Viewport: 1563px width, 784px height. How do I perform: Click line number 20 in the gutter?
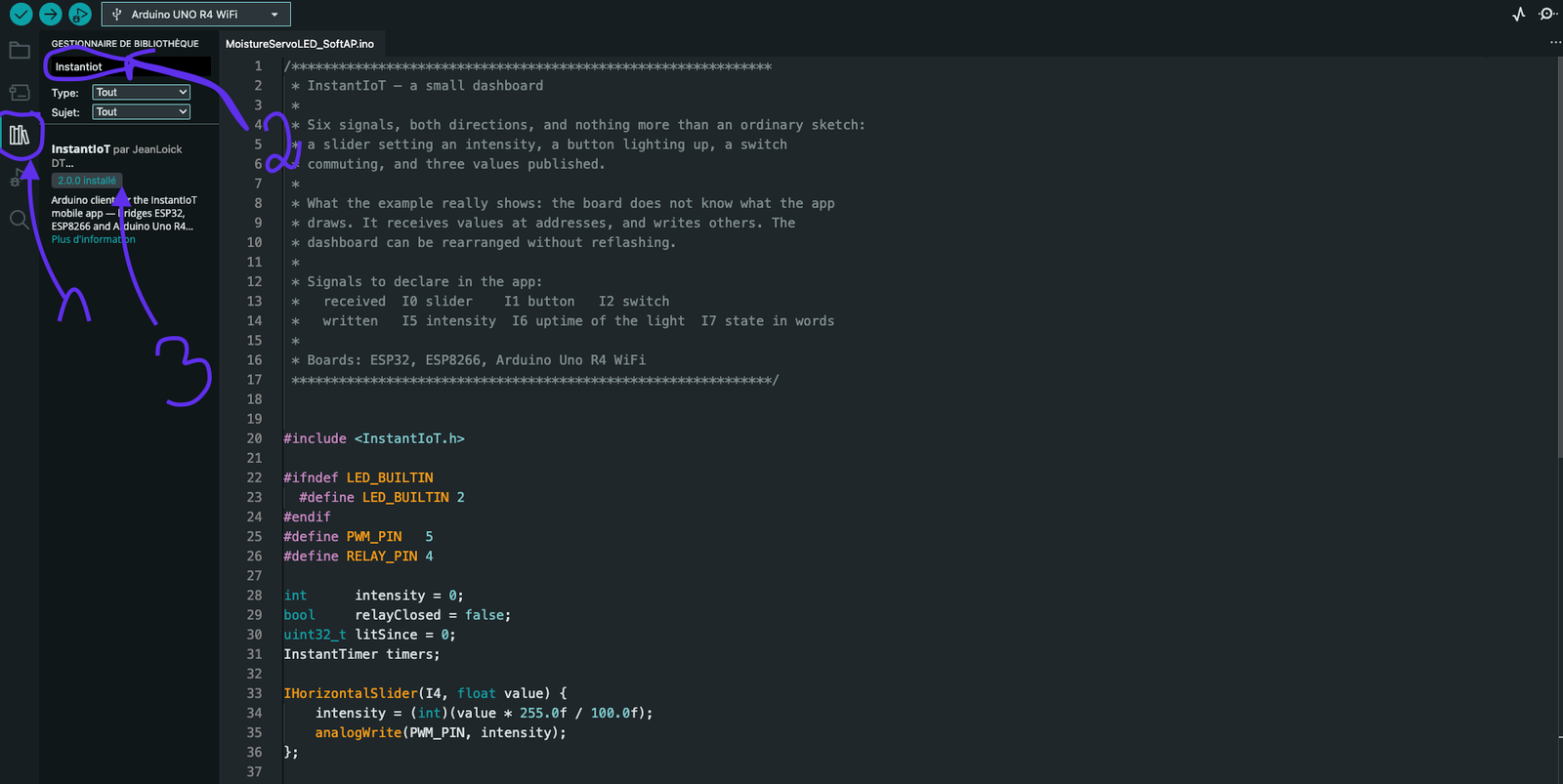pos(254,438)
